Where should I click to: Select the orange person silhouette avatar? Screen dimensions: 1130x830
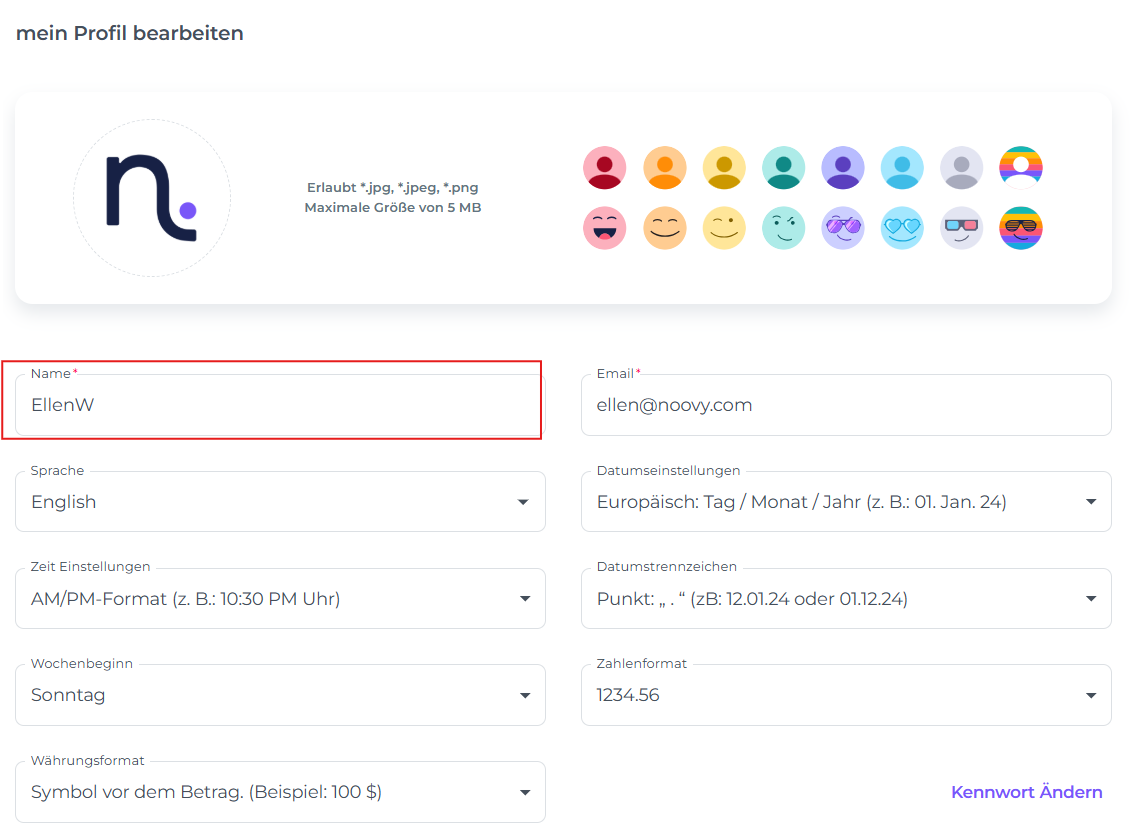pyautogui.click(x=664, y=168)
